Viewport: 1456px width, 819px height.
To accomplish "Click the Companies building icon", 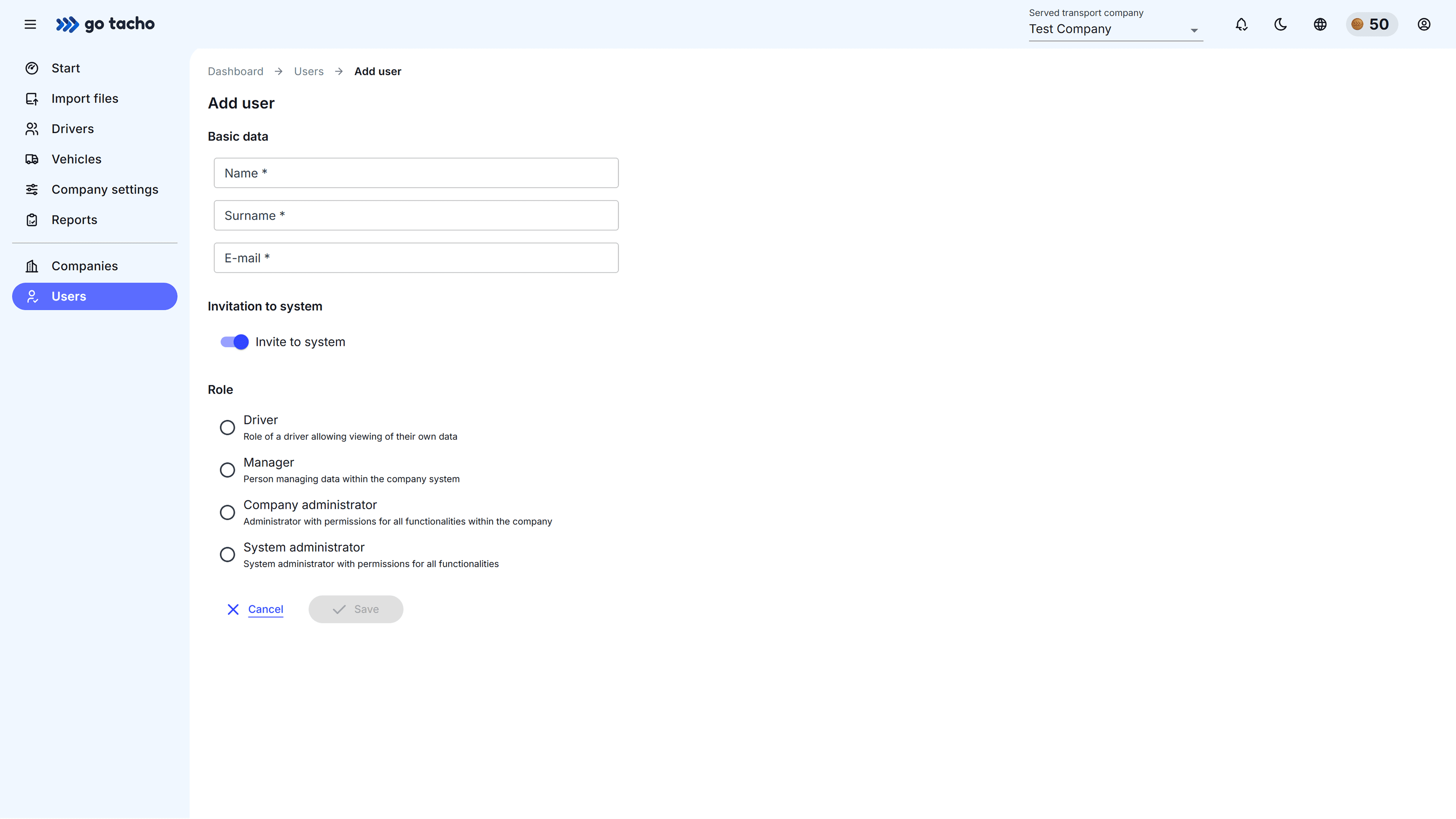I will click(x=32, y=266).
